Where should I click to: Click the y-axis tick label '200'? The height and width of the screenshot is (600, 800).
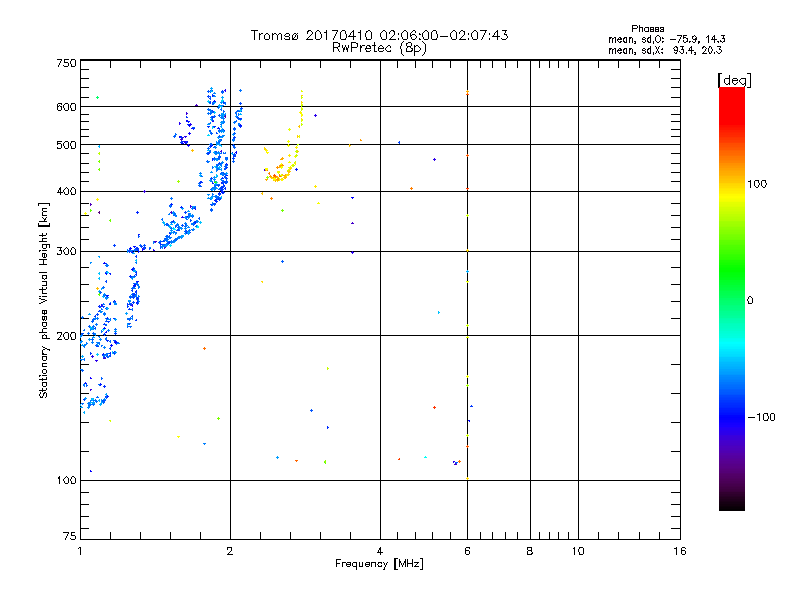pos(66,336)
